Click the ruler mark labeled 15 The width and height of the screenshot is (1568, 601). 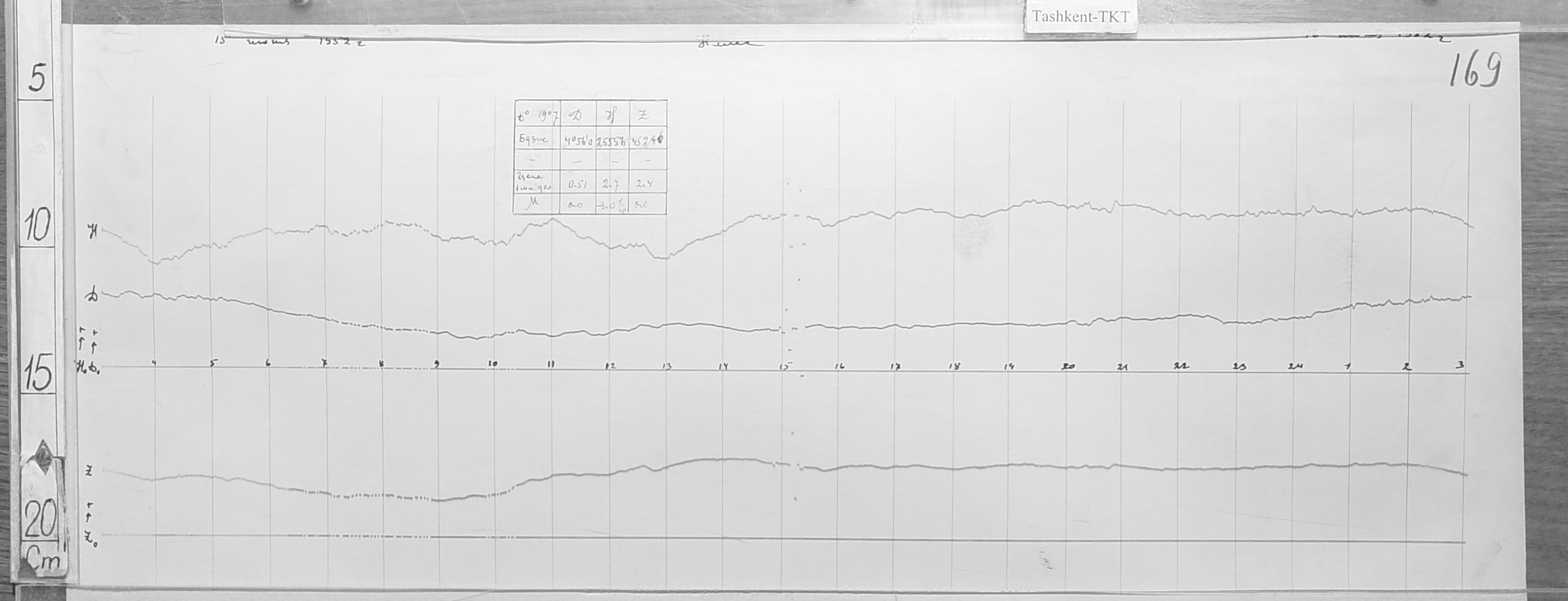(38, 375)
